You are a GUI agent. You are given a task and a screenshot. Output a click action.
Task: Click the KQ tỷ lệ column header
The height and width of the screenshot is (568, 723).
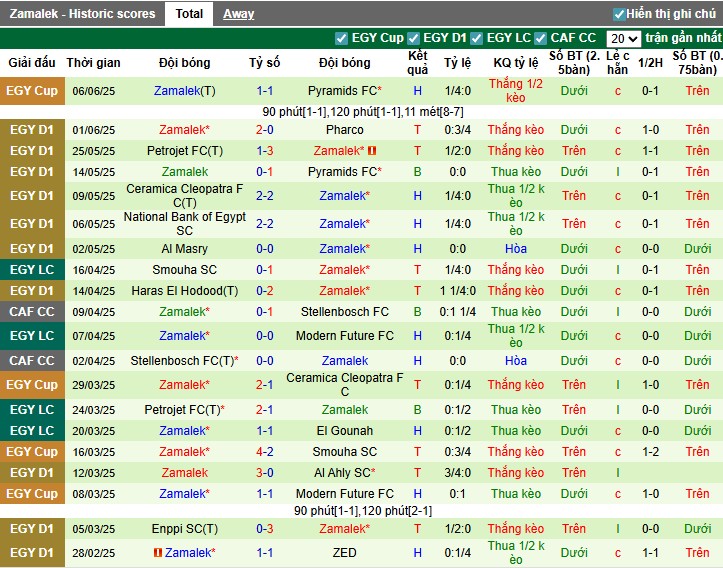coord(516,63)
